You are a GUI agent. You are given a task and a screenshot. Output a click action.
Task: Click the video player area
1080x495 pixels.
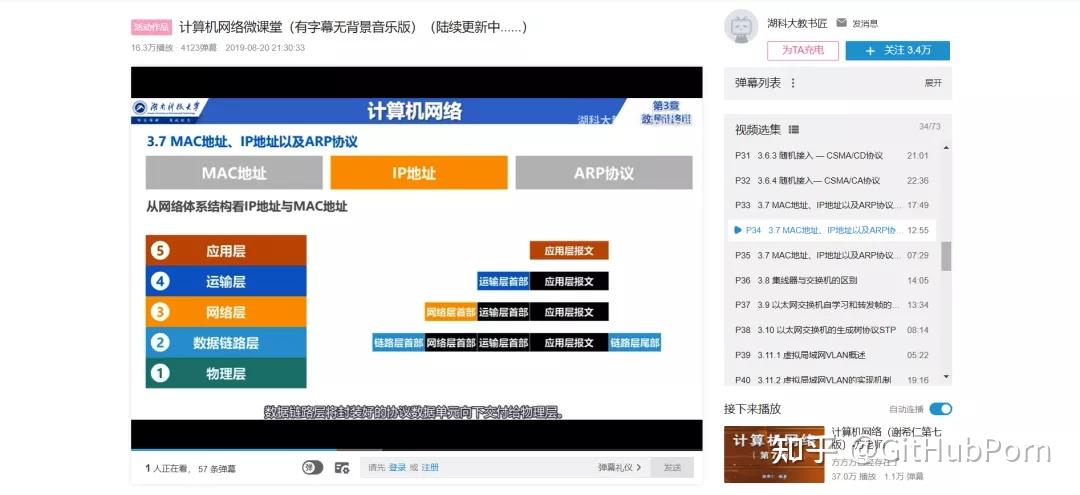pos(417,258)
